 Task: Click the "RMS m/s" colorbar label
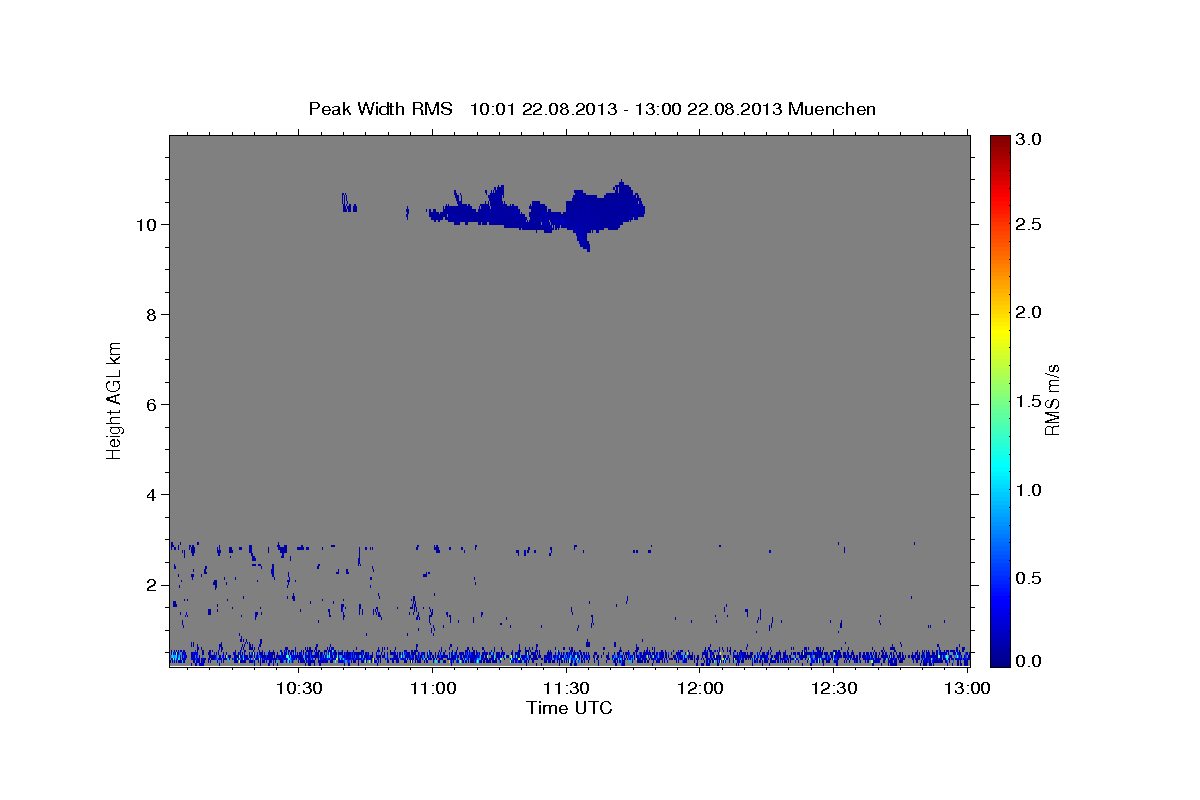[1051, 400]
